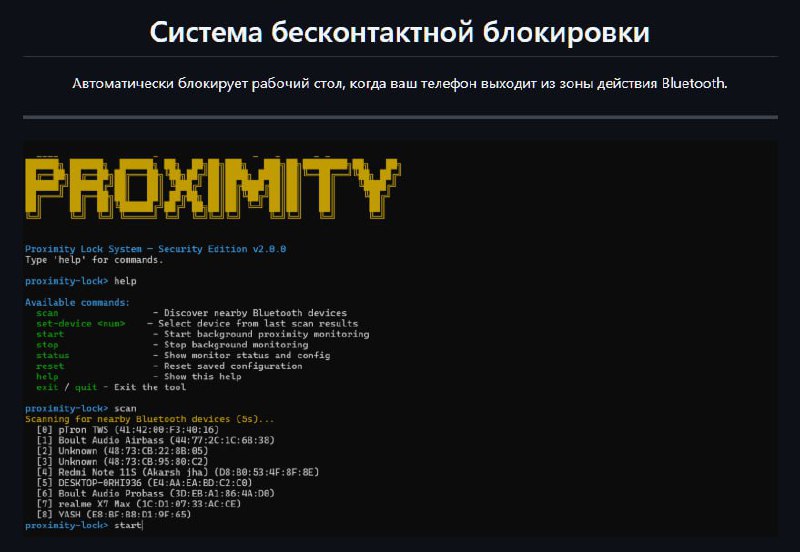Click the "Система бесконтактной блокировки" page heading

400,32
